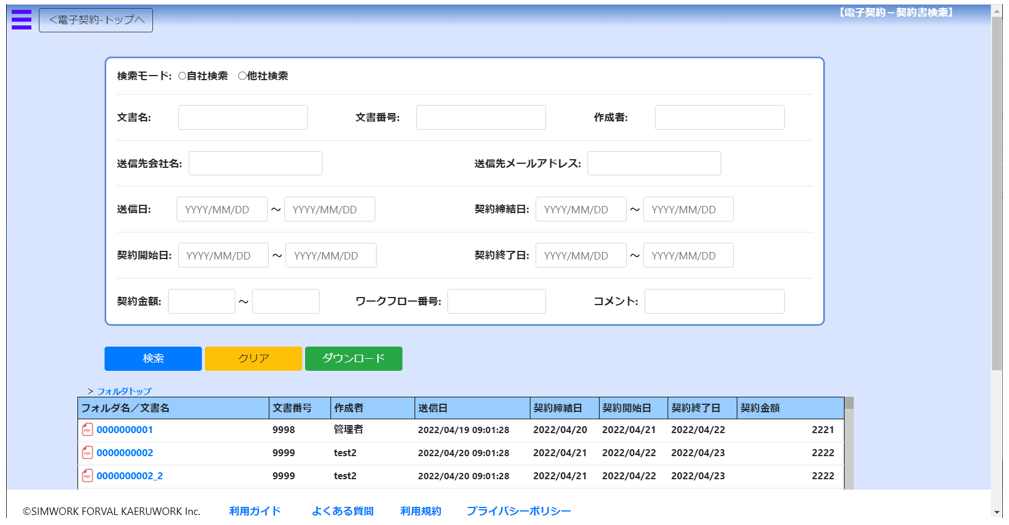This screenshot has height=525, width=1009.
Task: Click the 送信日 end date field
Action: [330, 210]
